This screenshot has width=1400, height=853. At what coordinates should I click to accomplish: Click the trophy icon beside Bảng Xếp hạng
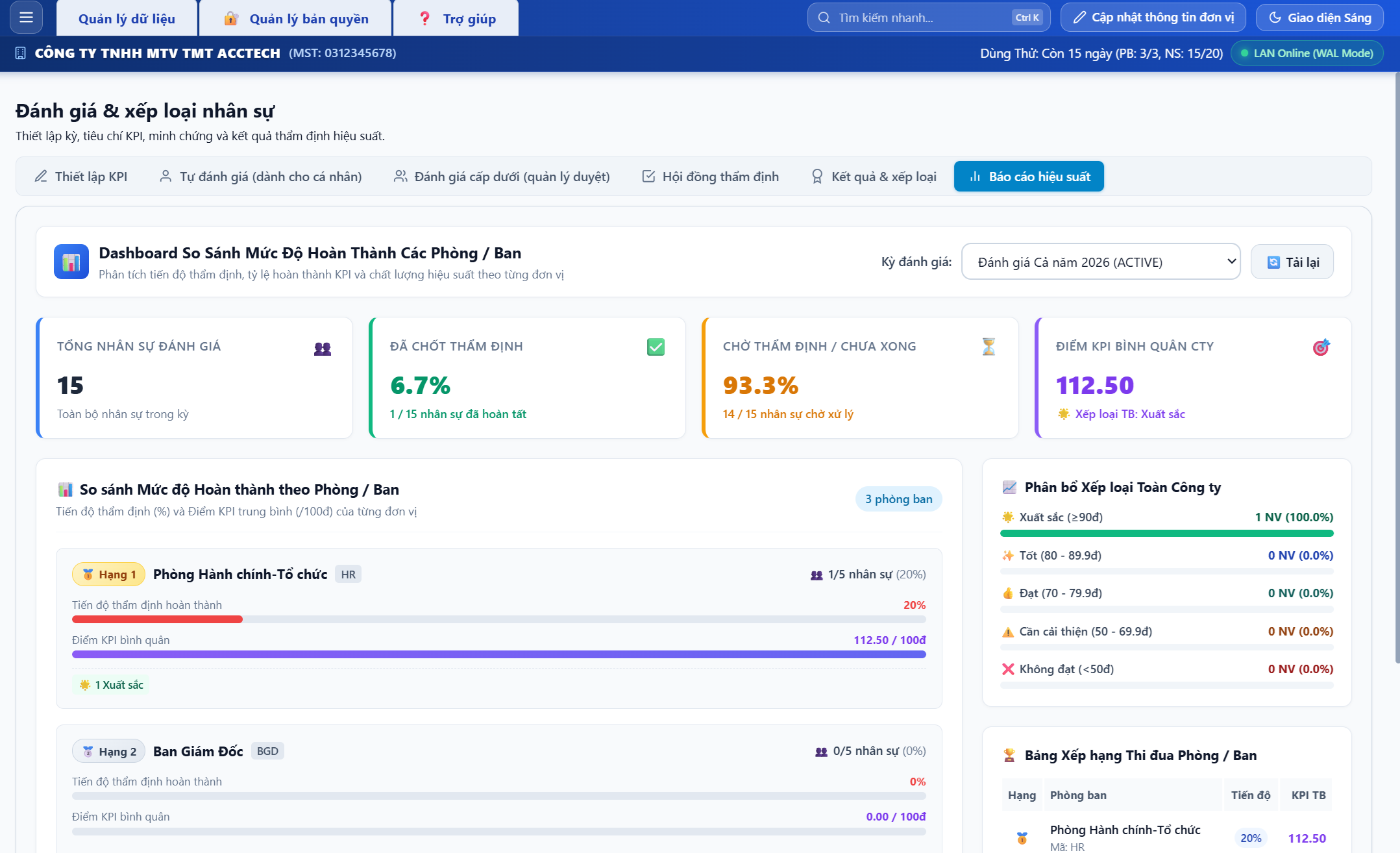tap(1009, 755)
